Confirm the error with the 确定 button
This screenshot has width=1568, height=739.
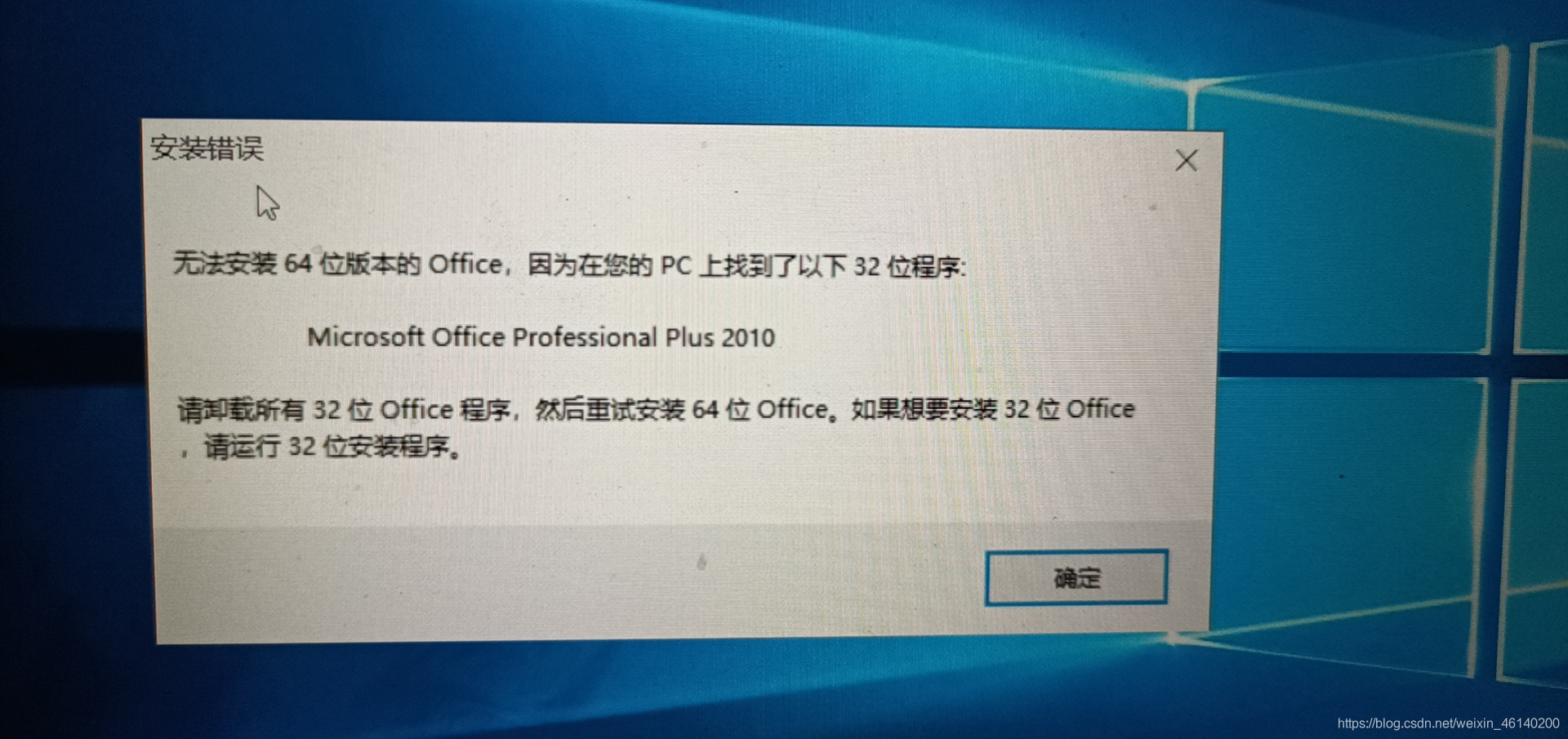coord(1076,577)
